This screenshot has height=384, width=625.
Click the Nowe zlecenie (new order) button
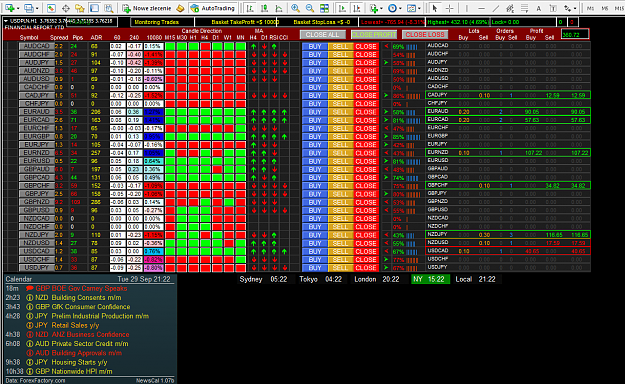point(147,8)
